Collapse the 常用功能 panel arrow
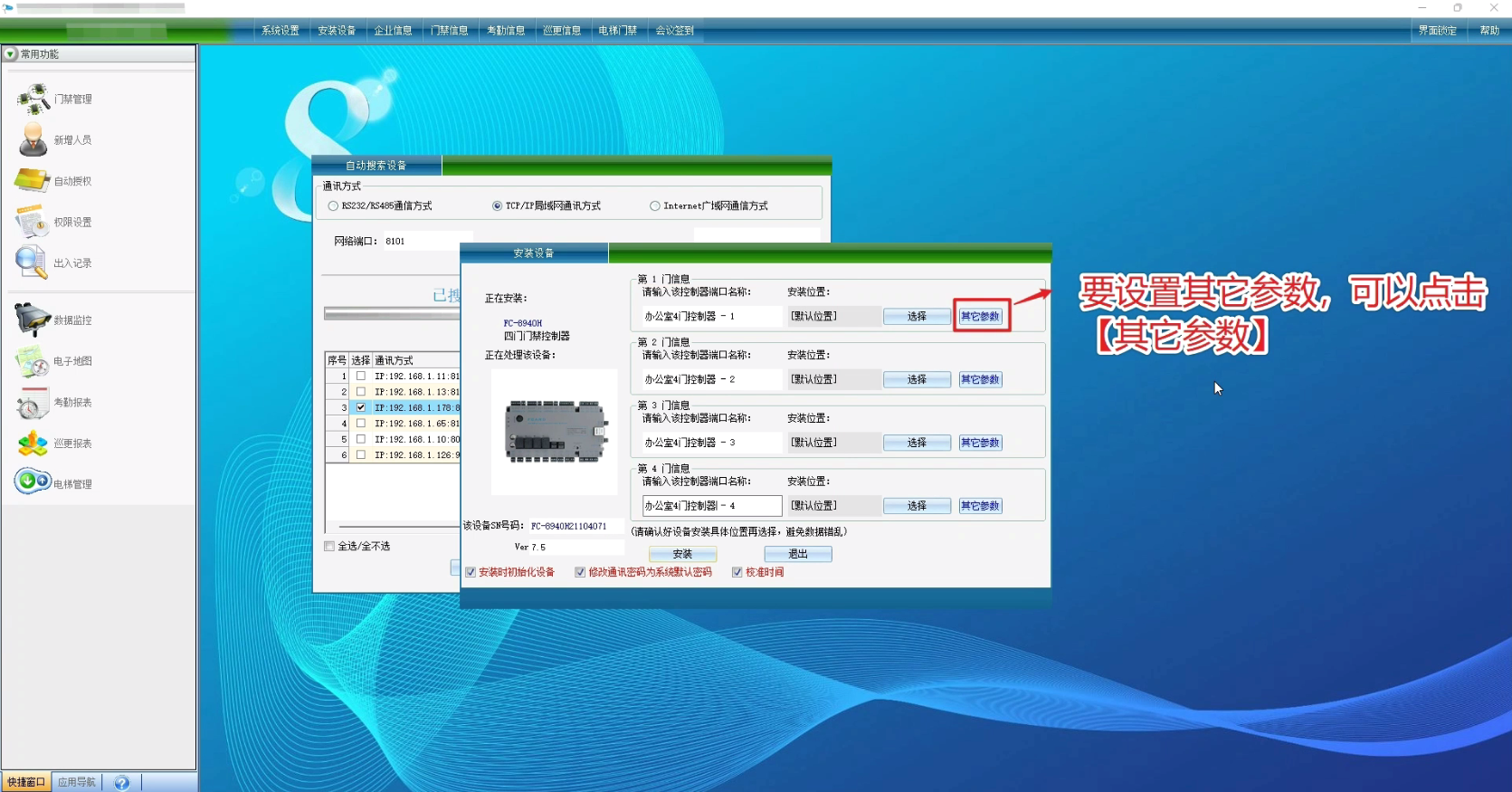Image resolution: width=1512 pixels, height=792 pixels. [10, 54]
